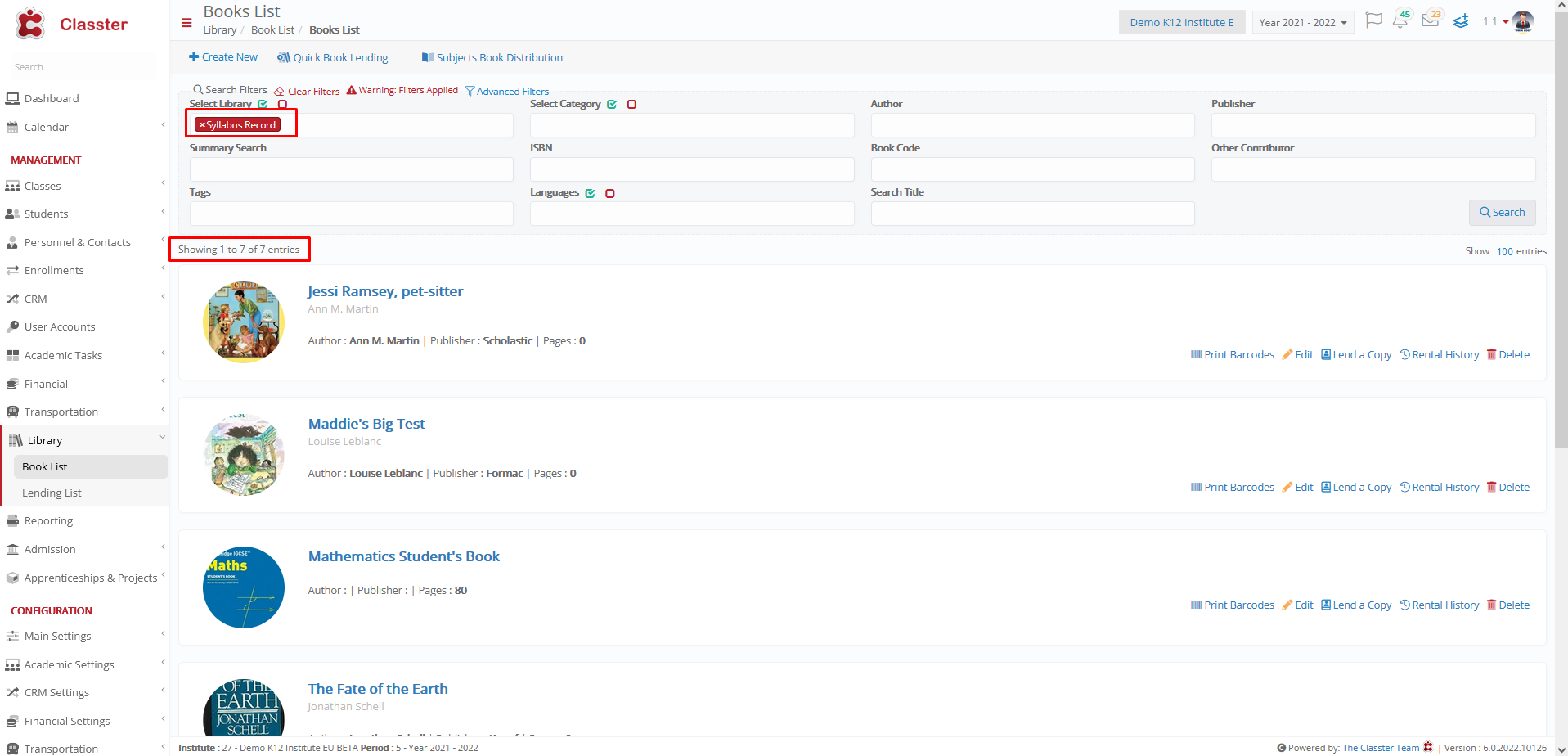Click Clear Filters link
The image size is (1568, 756).
click(x=307, y=92)
